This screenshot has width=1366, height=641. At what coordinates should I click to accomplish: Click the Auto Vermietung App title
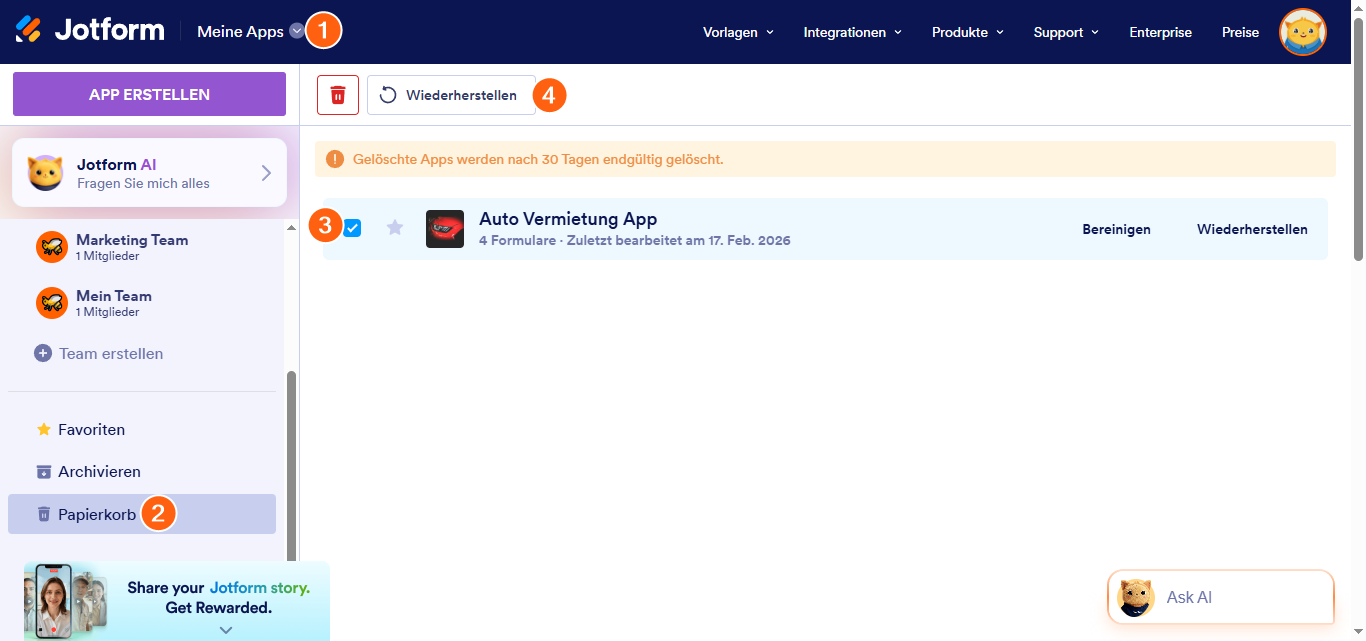(x=568, y=219)
